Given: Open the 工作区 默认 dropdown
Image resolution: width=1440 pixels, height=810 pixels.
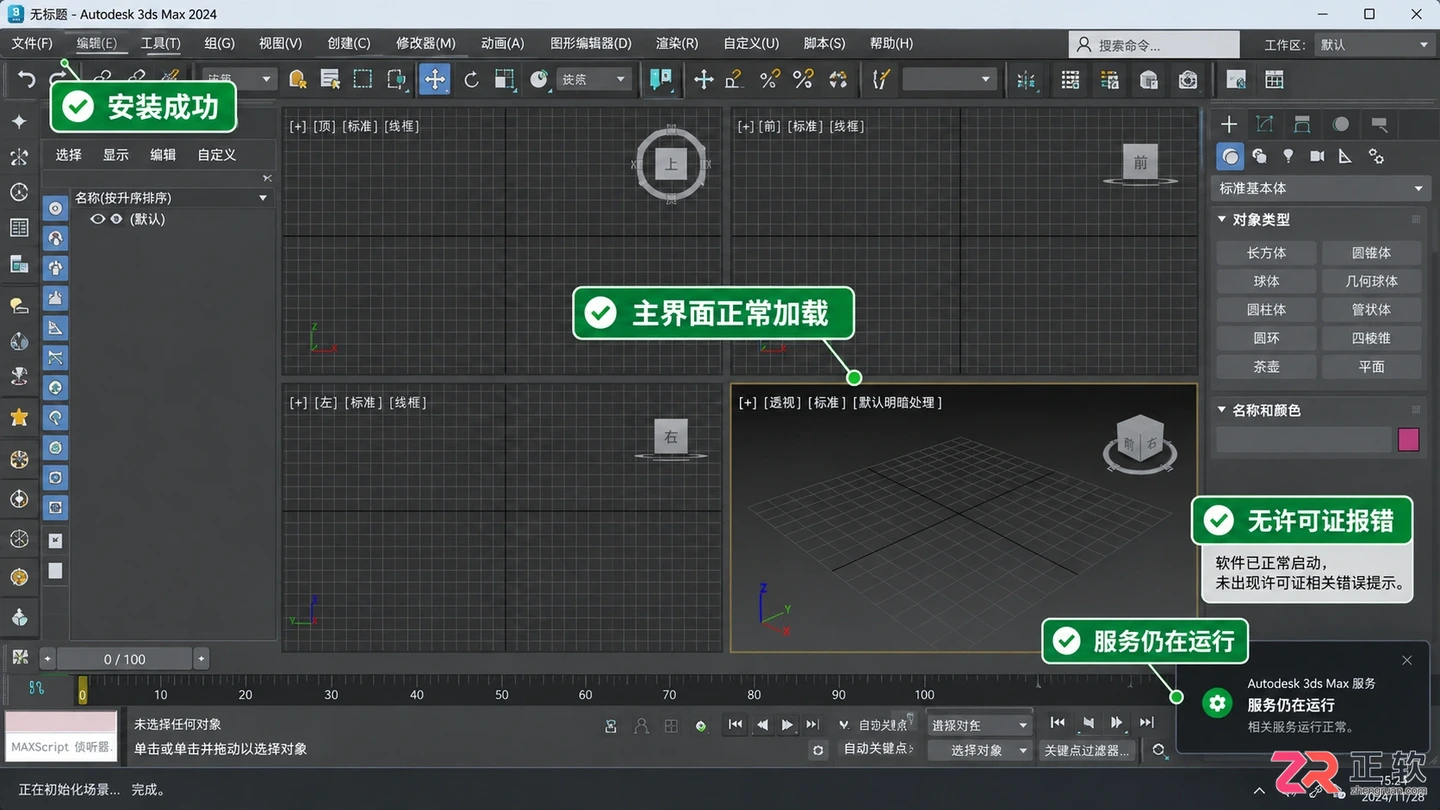Looking at the screenshot, I should point(1376,45).
